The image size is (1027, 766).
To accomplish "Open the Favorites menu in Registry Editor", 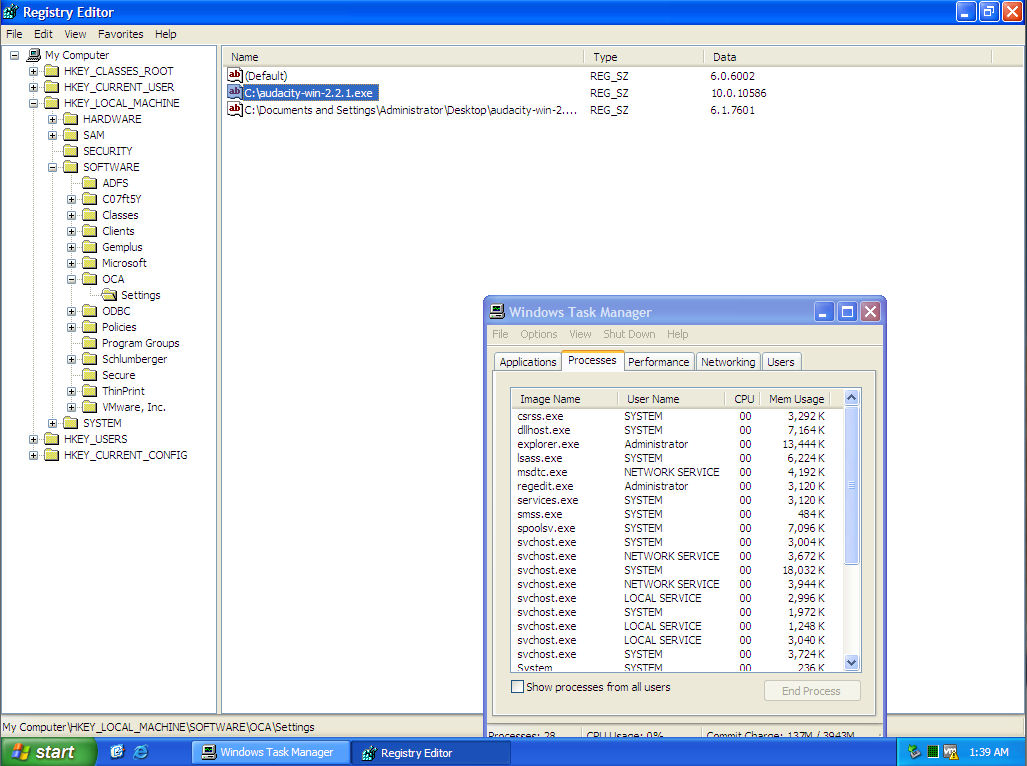I will click(121, 34).
